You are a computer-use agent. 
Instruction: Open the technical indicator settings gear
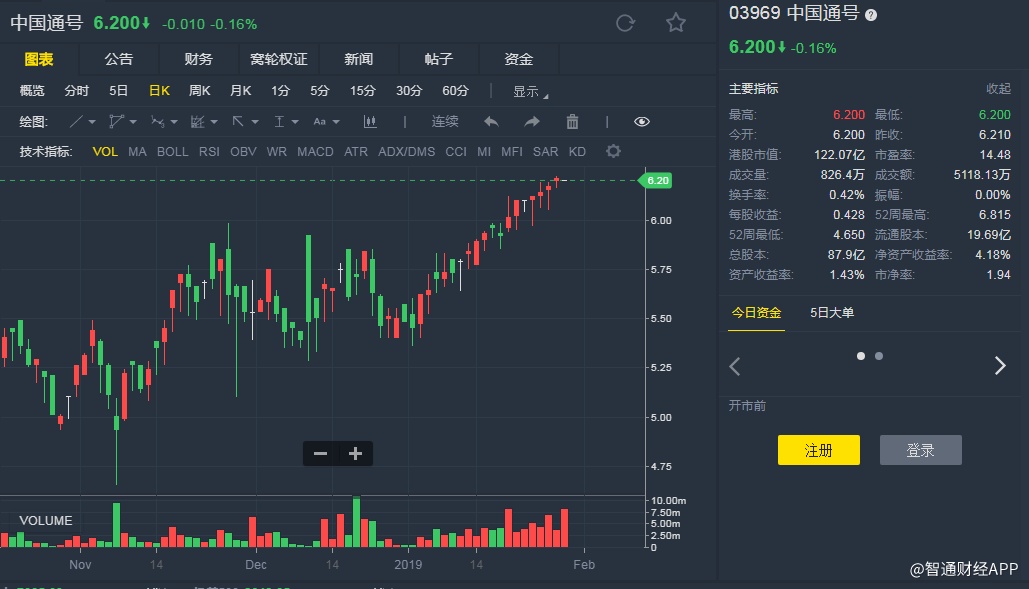pos(613,151)
